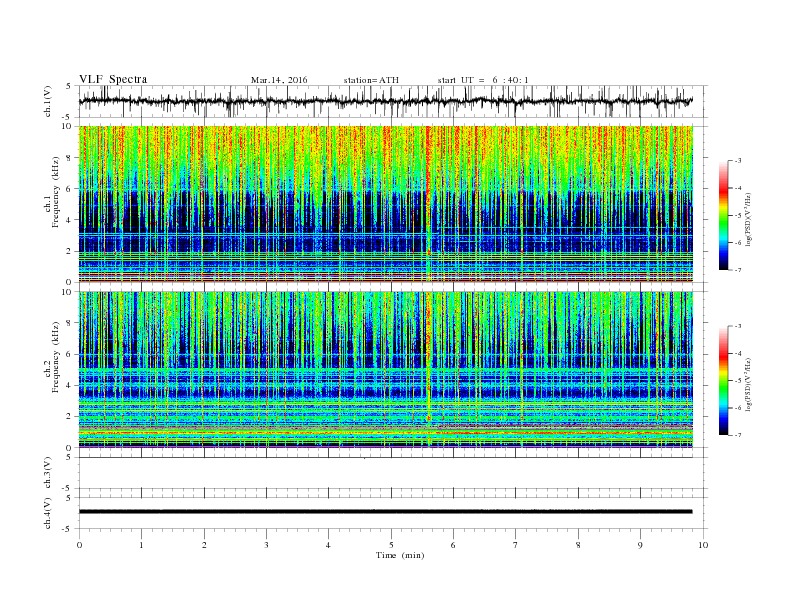The image size is (792, 612).
Task: Click the black ch.4 voltage trace line
Action: [x=385, y=512]
